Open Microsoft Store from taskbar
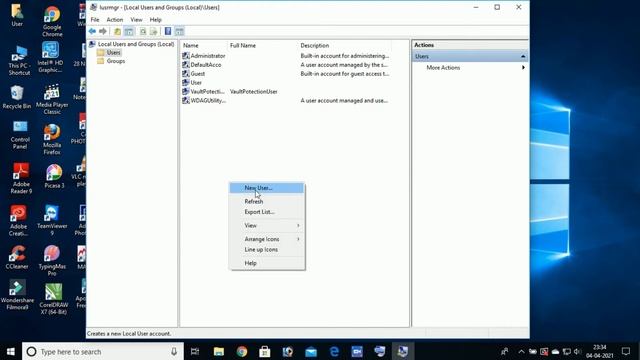Screen dimensions: 640x360 [265, 351]
